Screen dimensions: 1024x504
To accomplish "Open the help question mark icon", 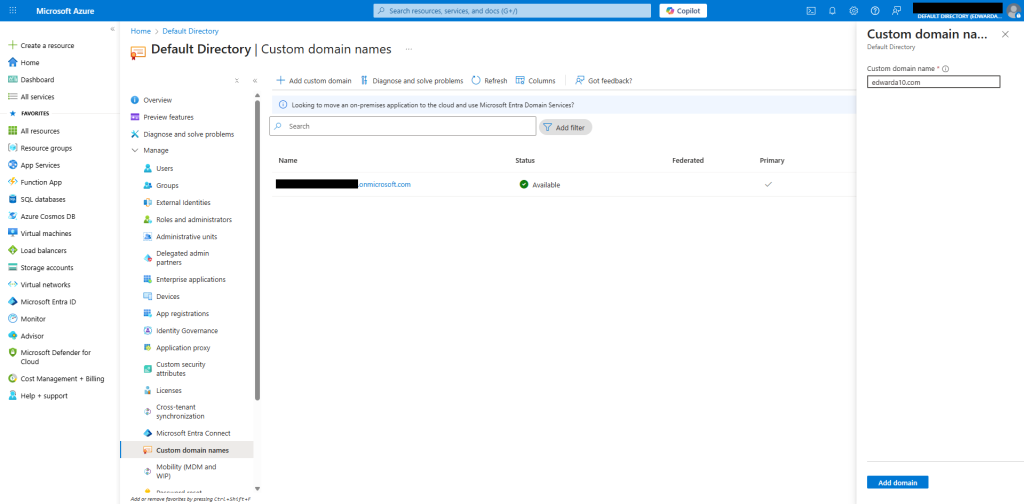I will (875, 10).
